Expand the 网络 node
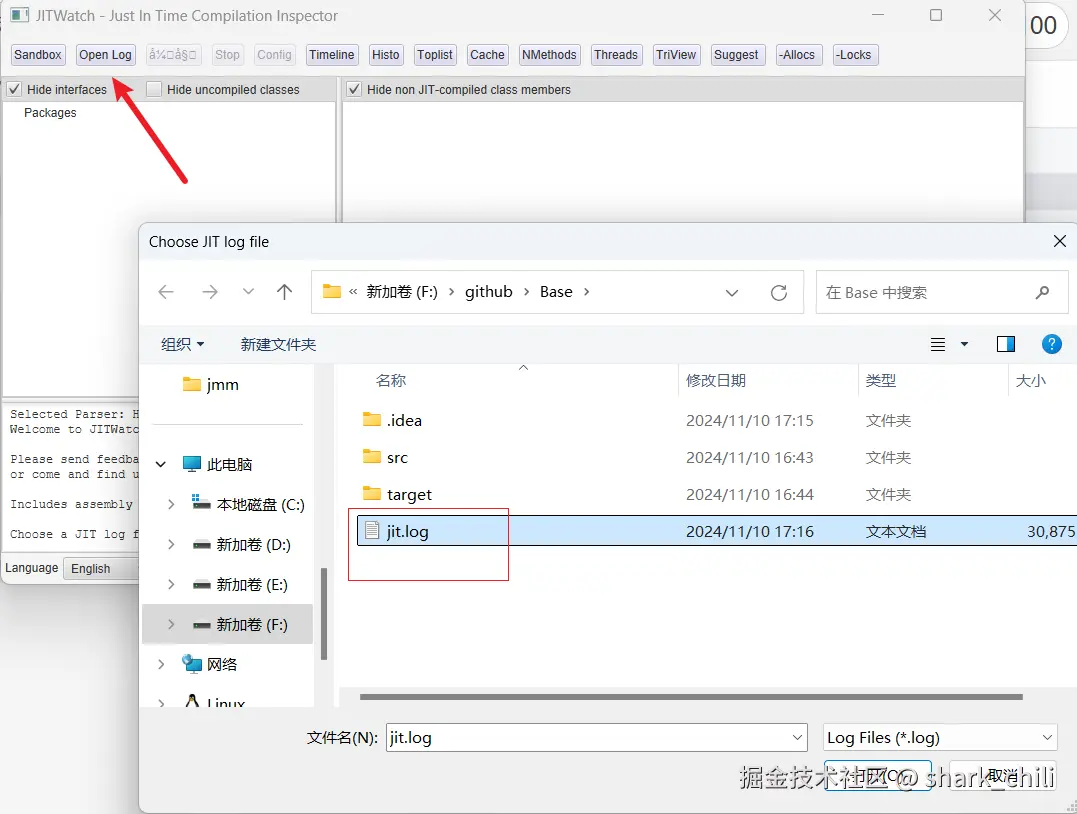The image size is (1077, 814). click(x=161, y=664)
